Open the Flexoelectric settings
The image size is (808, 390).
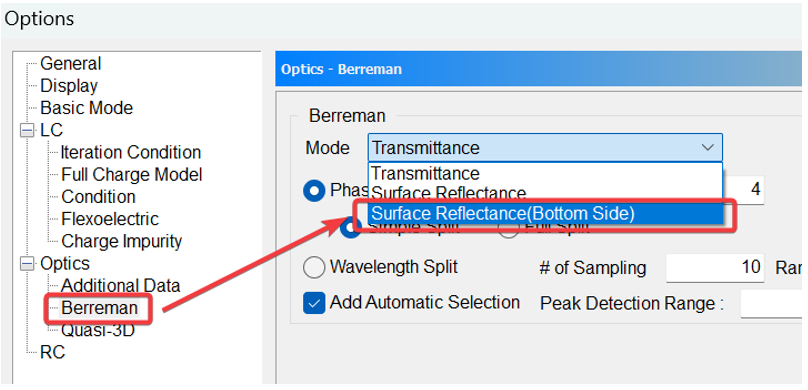pyautogui.click(x=110, y=219)
